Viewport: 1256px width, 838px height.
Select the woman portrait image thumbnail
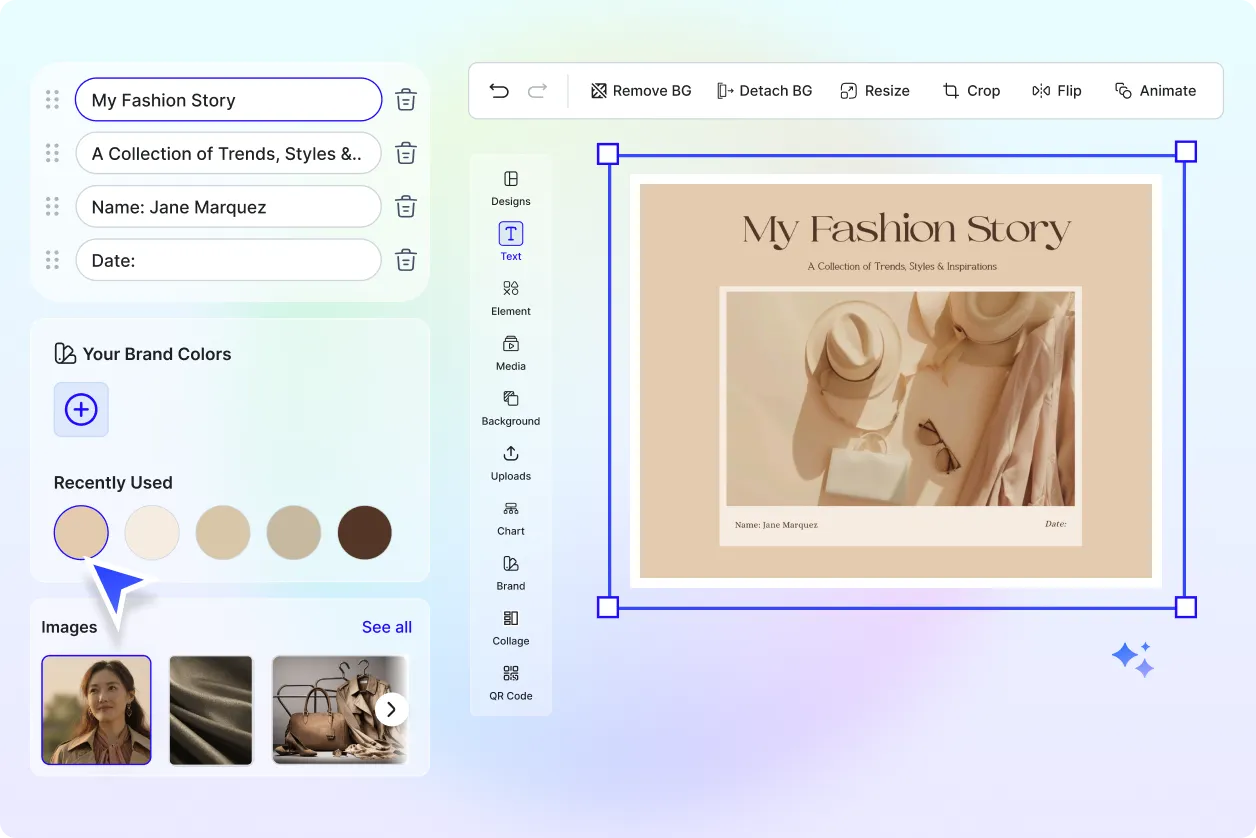[96, 709]
